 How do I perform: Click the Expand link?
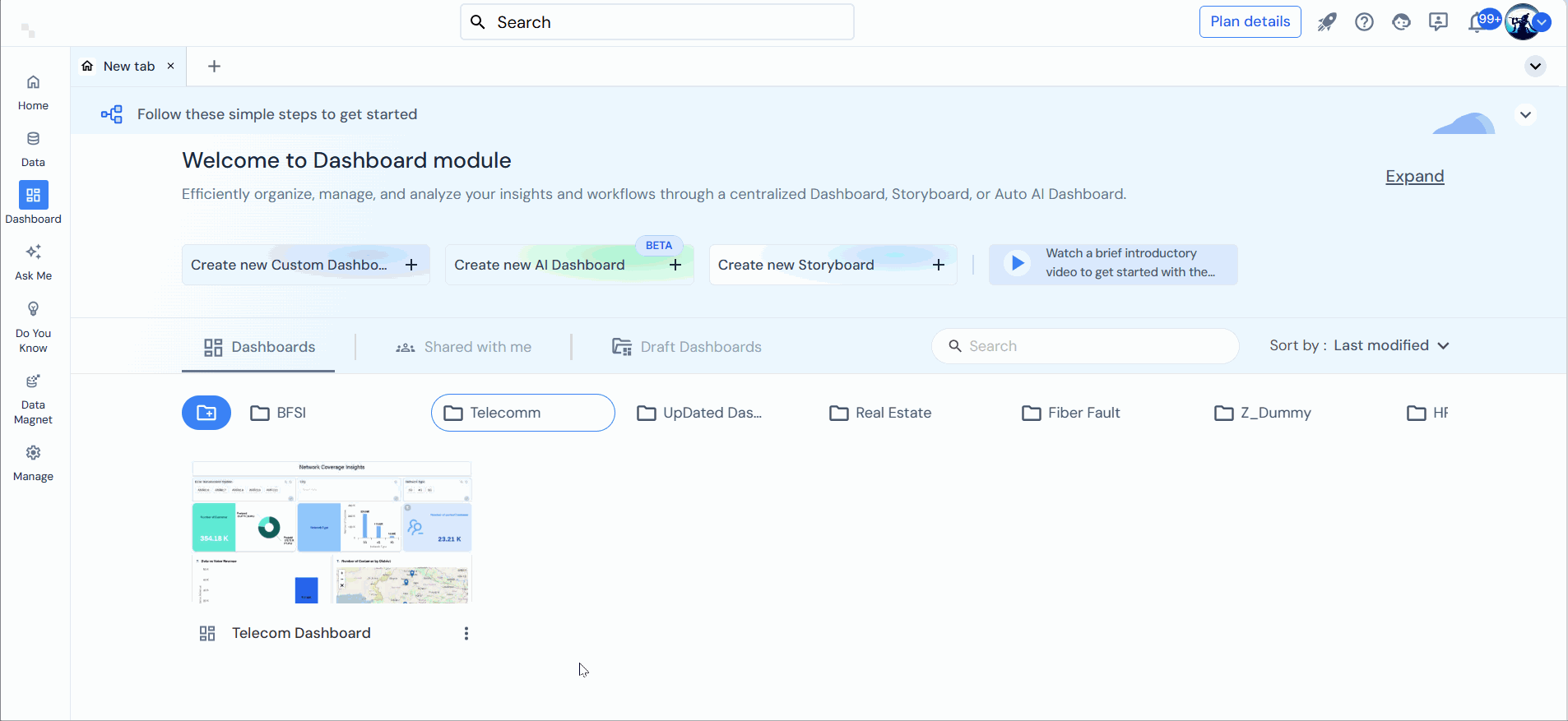(1414, 177)
